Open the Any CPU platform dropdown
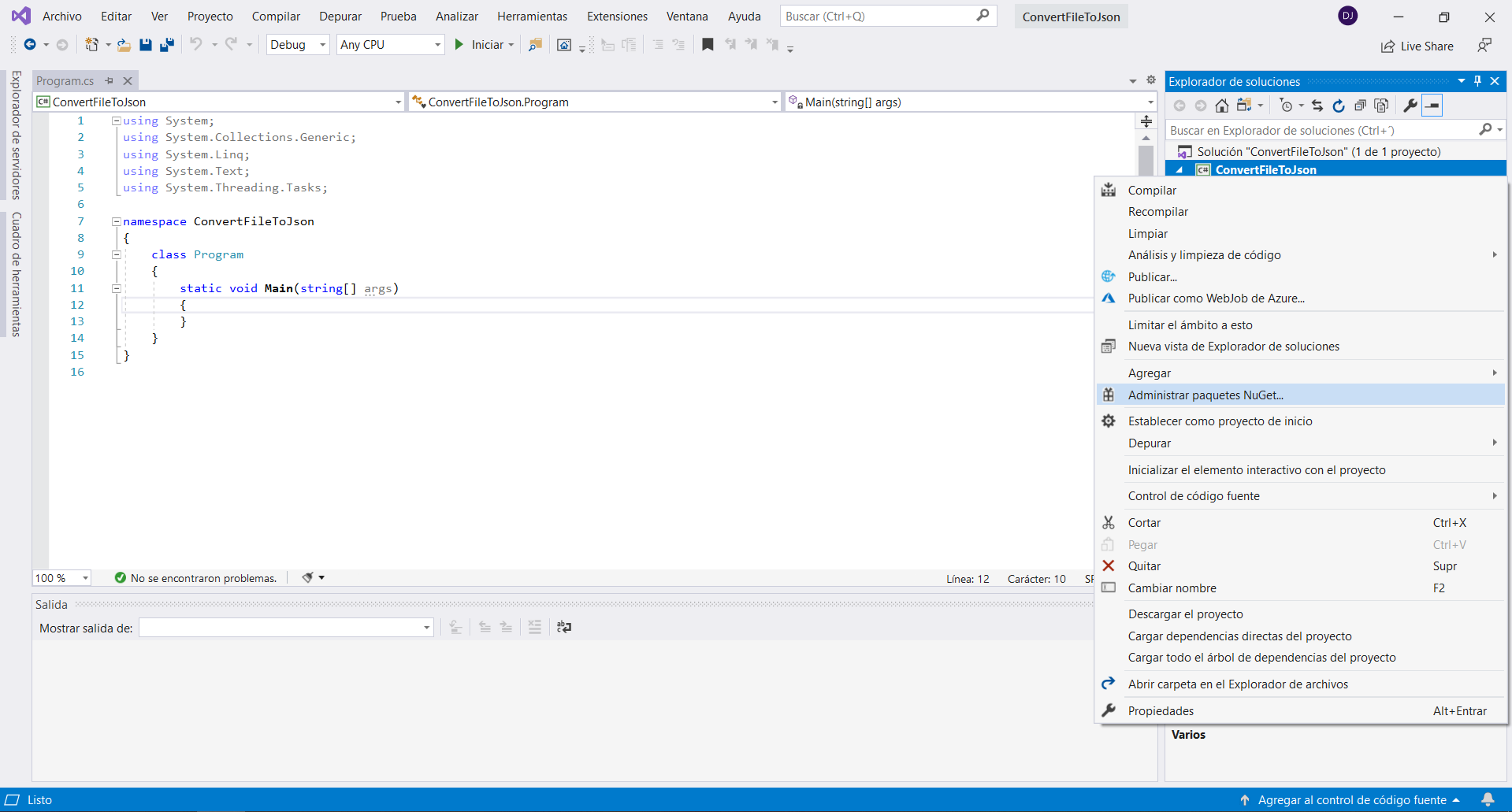This screenshot has height=812, width=1512. [390, 45]
